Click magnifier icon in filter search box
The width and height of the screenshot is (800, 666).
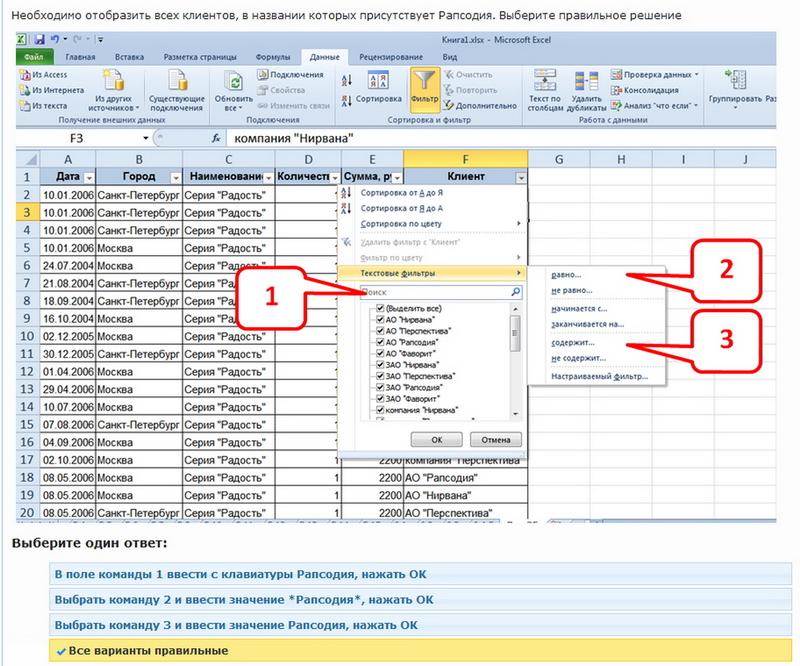515,292
